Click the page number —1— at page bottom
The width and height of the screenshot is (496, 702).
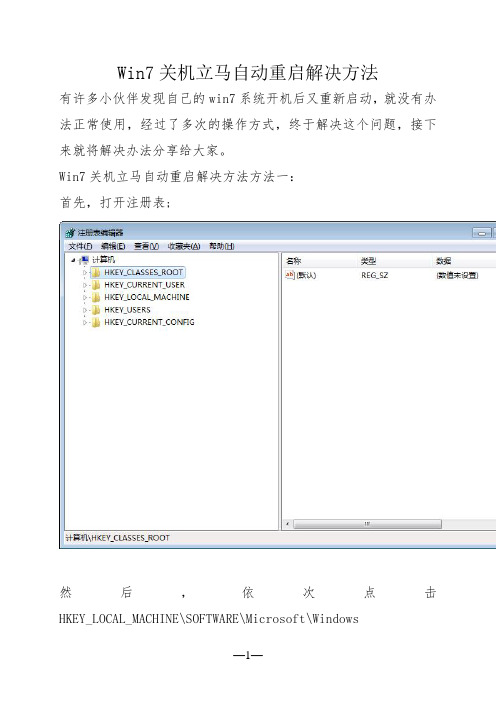click(248, 656)
